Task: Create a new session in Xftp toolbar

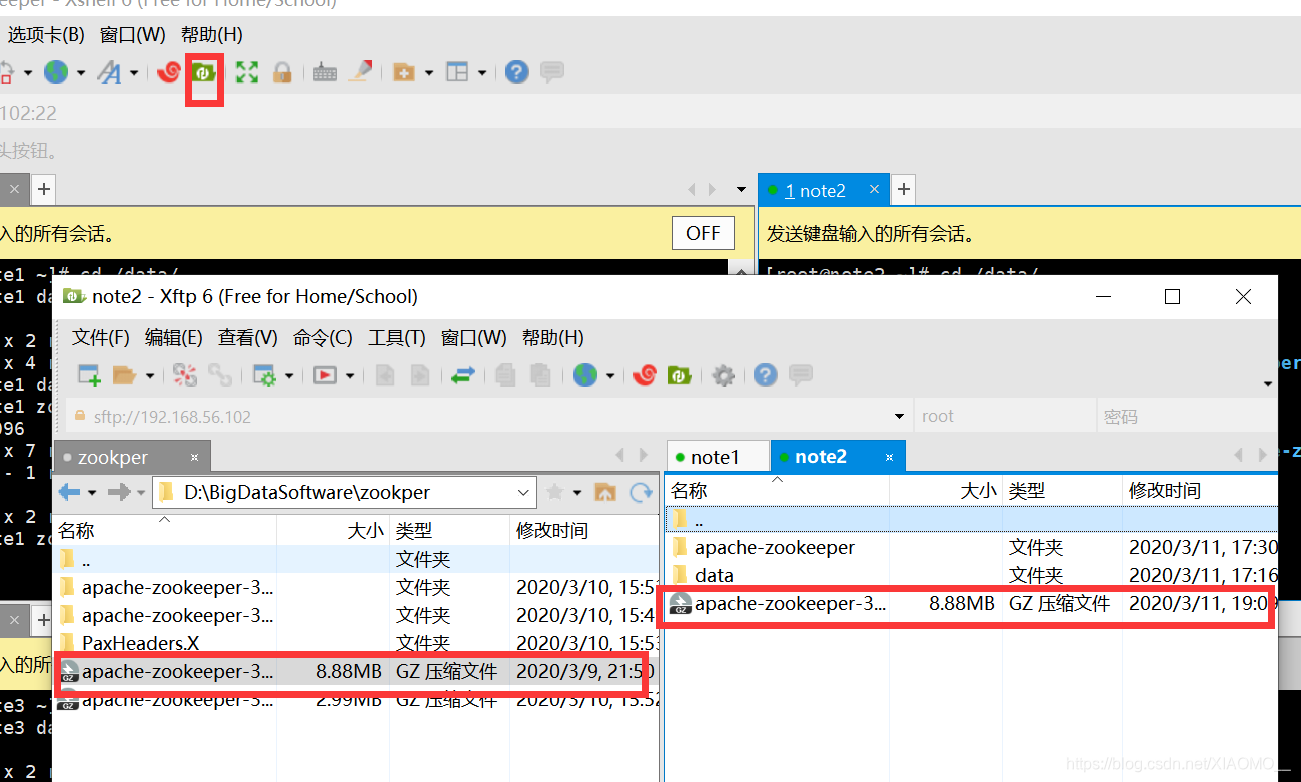Action: (x=89, y=375)
